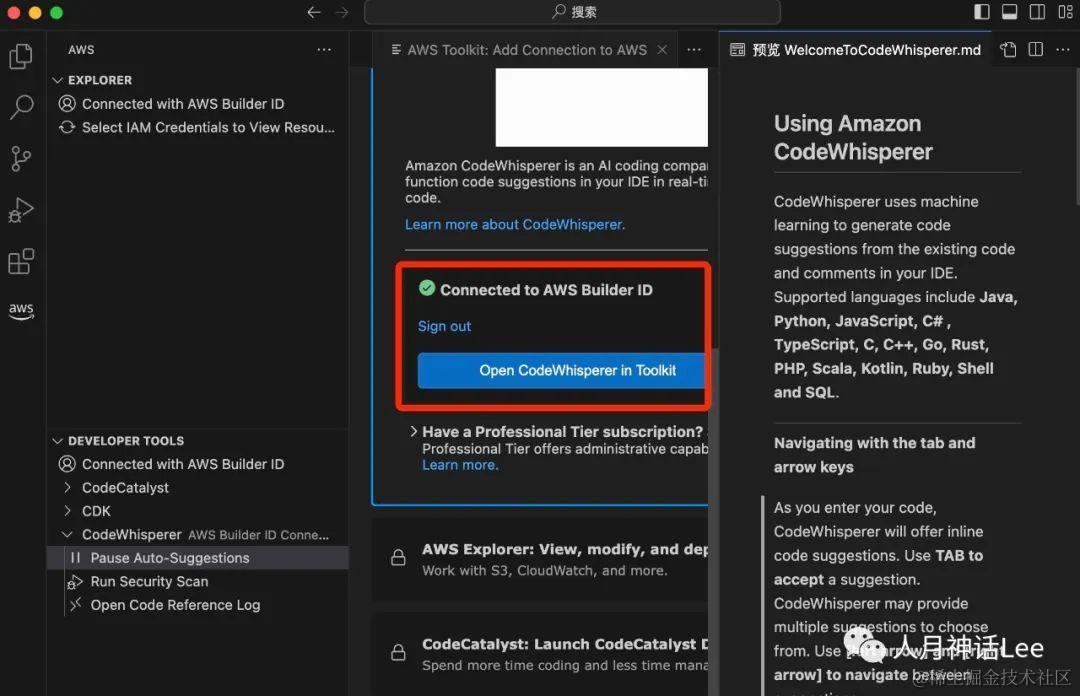
Task: Open AWS panel more actions menu
Action: tap(324, 50)
